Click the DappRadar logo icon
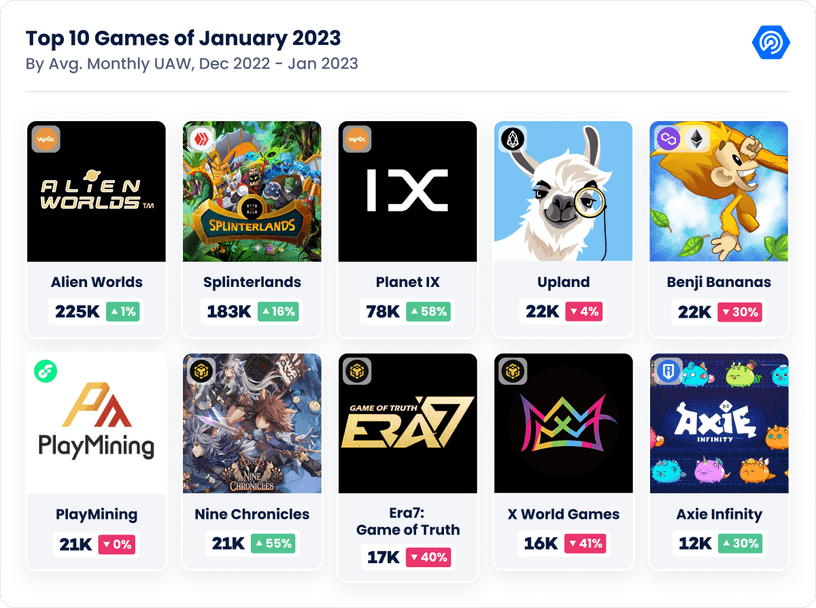Image resolution: width=816 pixels, height=608 pixels. (x=771, y=42)
